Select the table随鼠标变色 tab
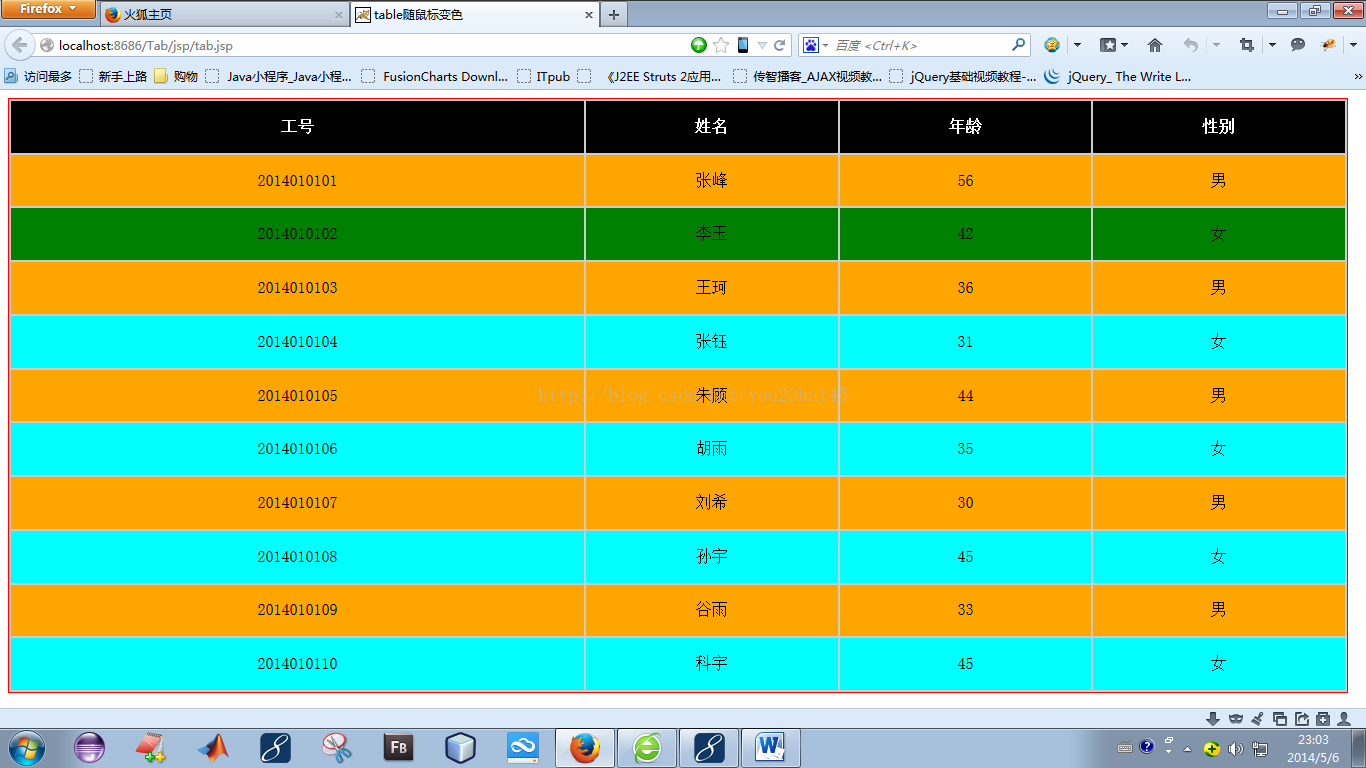 pos(475,15)
